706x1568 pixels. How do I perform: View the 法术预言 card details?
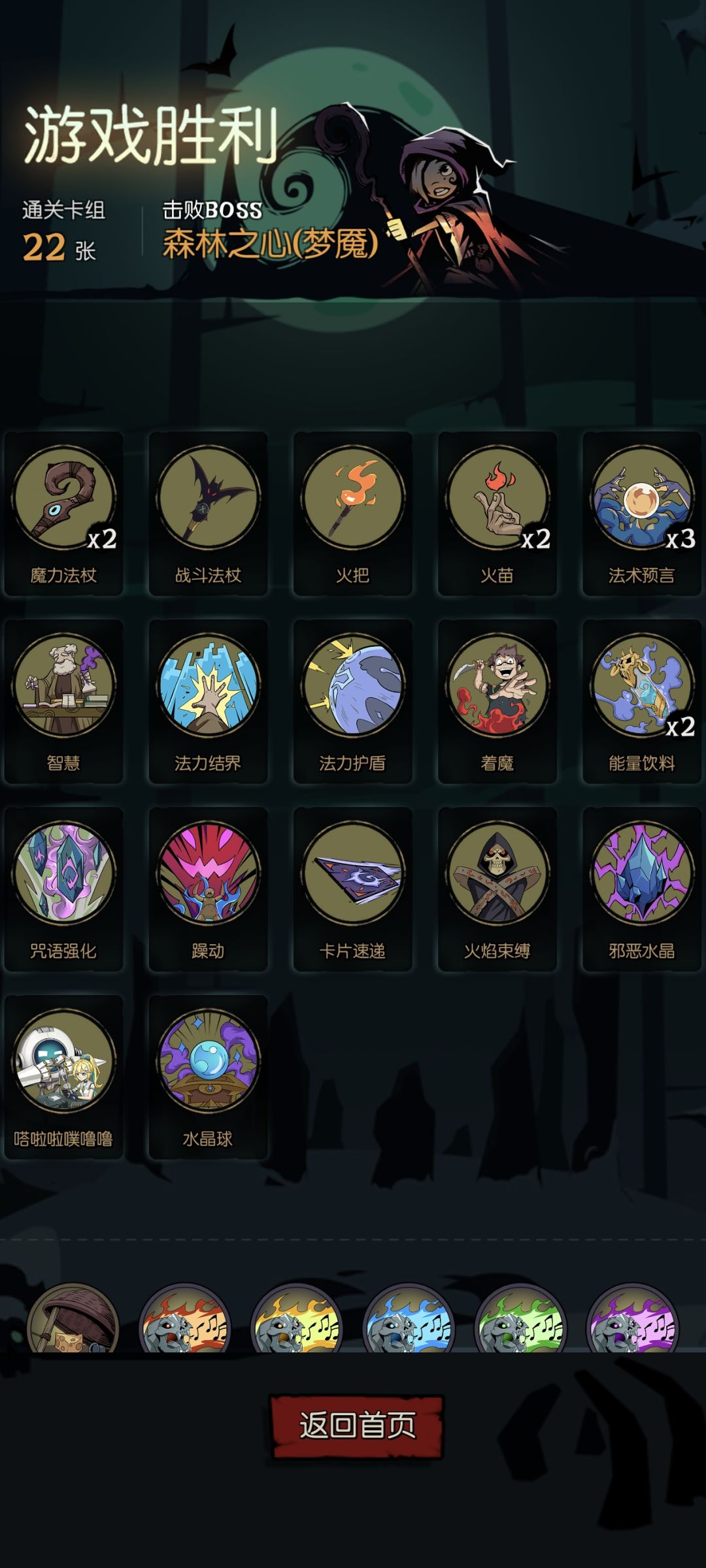(641, 514)
